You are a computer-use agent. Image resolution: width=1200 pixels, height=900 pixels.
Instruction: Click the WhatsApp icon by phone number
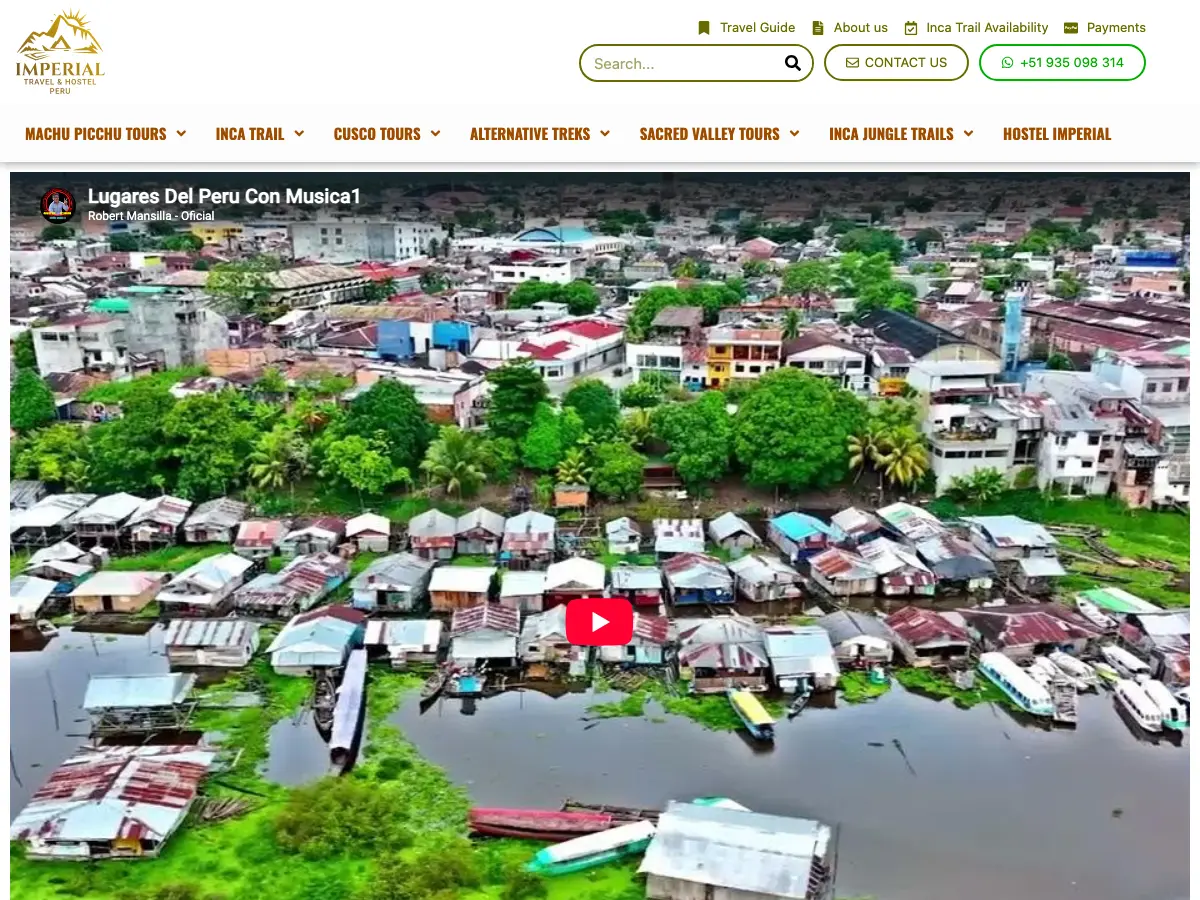1007,62
